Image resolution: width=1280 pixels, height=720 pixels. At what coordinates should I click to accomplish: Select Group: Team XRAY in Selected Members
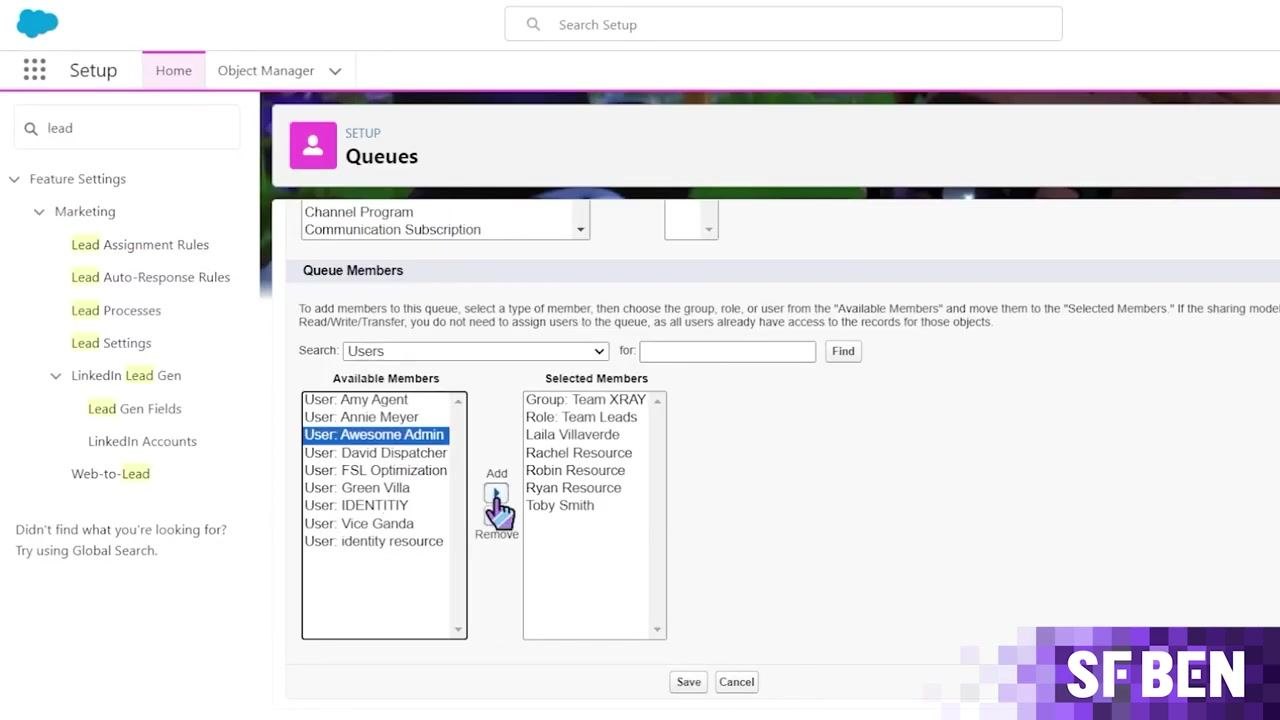tap(586, 400)
